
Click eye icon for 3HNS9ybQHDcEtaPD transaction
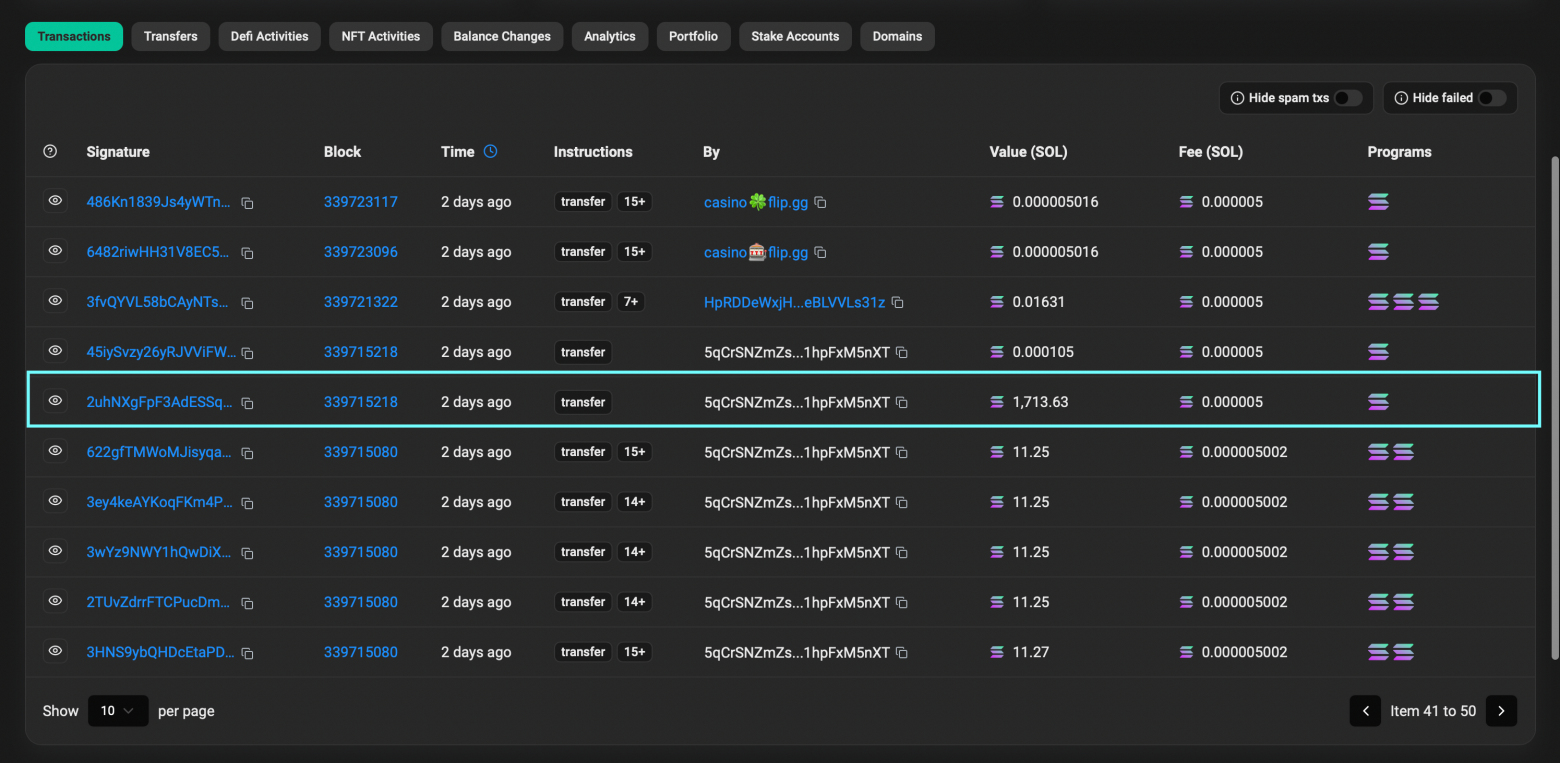coord(56,651)
